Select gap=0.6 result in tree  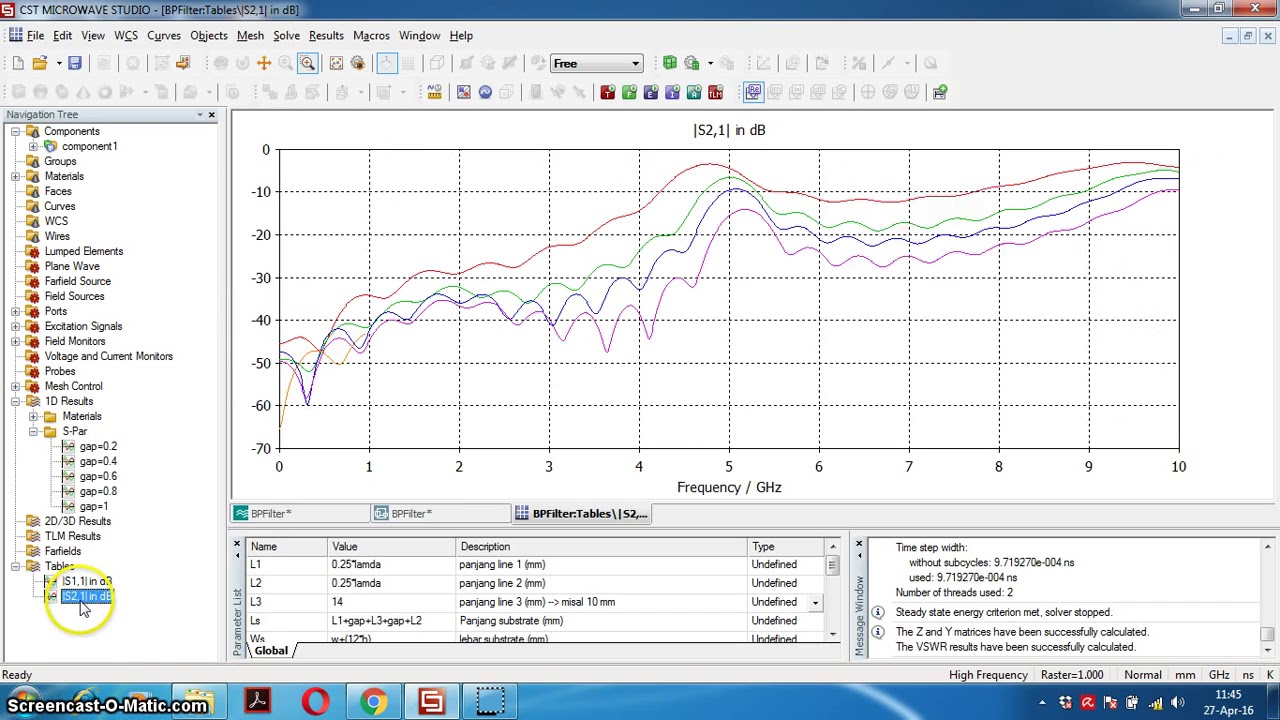(x=97, y=476)
